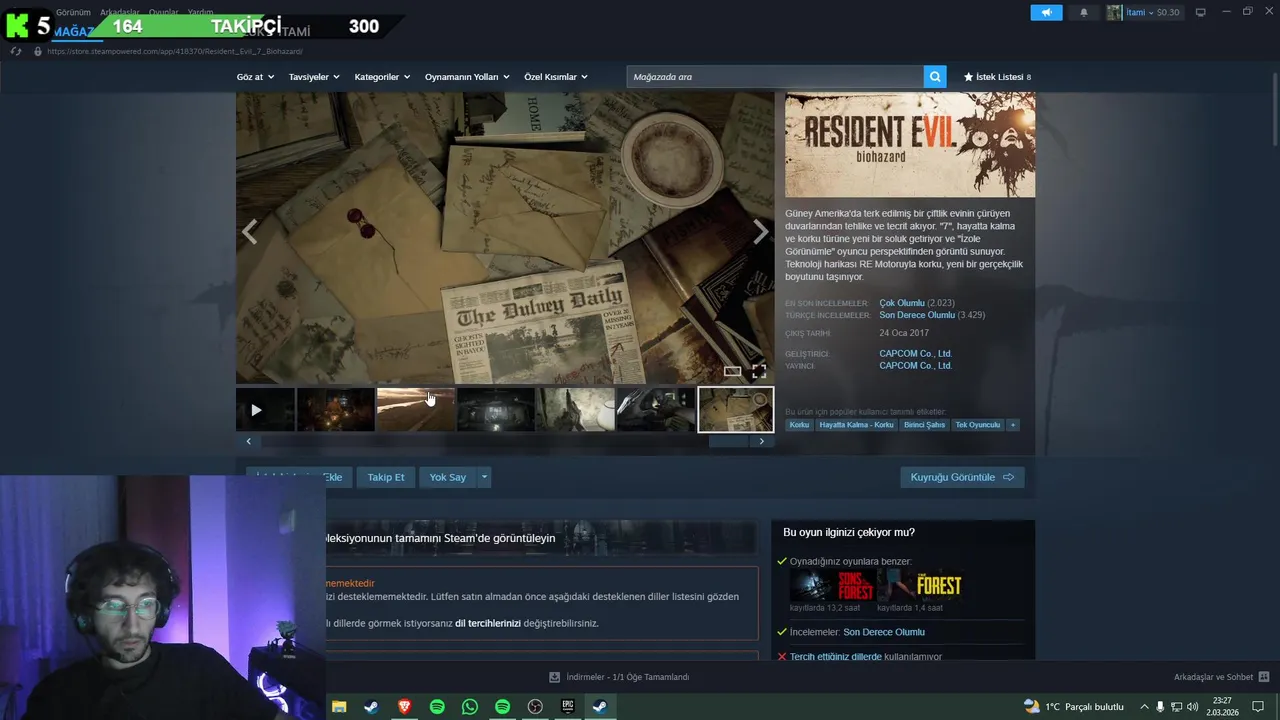
Task: Select the Korku tag
Action: coord(799,425)
